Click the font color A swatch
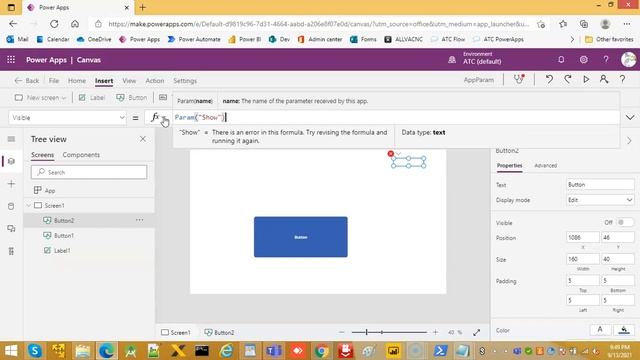Viewport: 640px width, 360px height. point(600,330)
